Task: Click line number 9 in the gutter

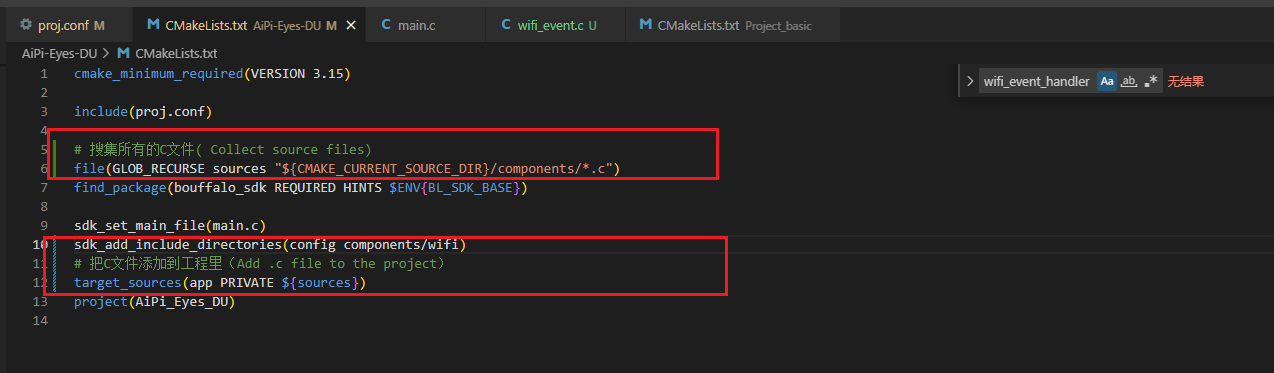Action: tap(43, 225)
